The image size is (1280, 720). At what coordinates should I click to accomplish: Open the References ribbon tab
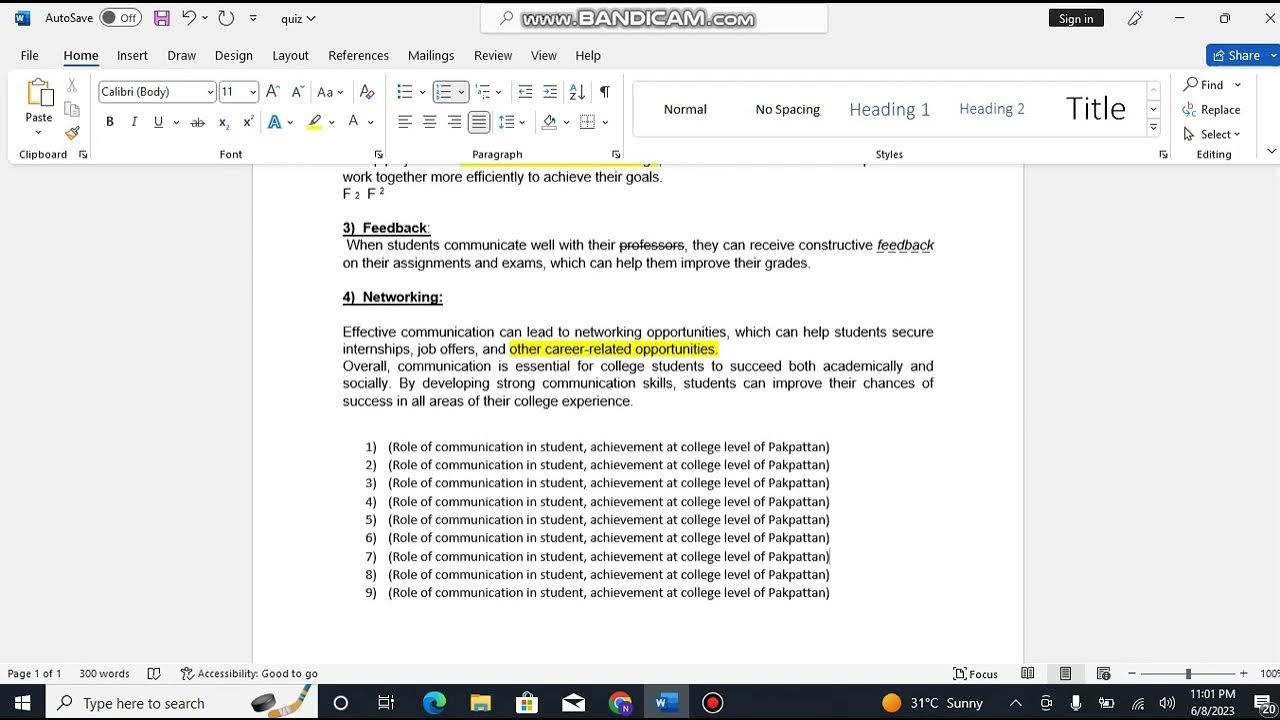tap(358, 55)
